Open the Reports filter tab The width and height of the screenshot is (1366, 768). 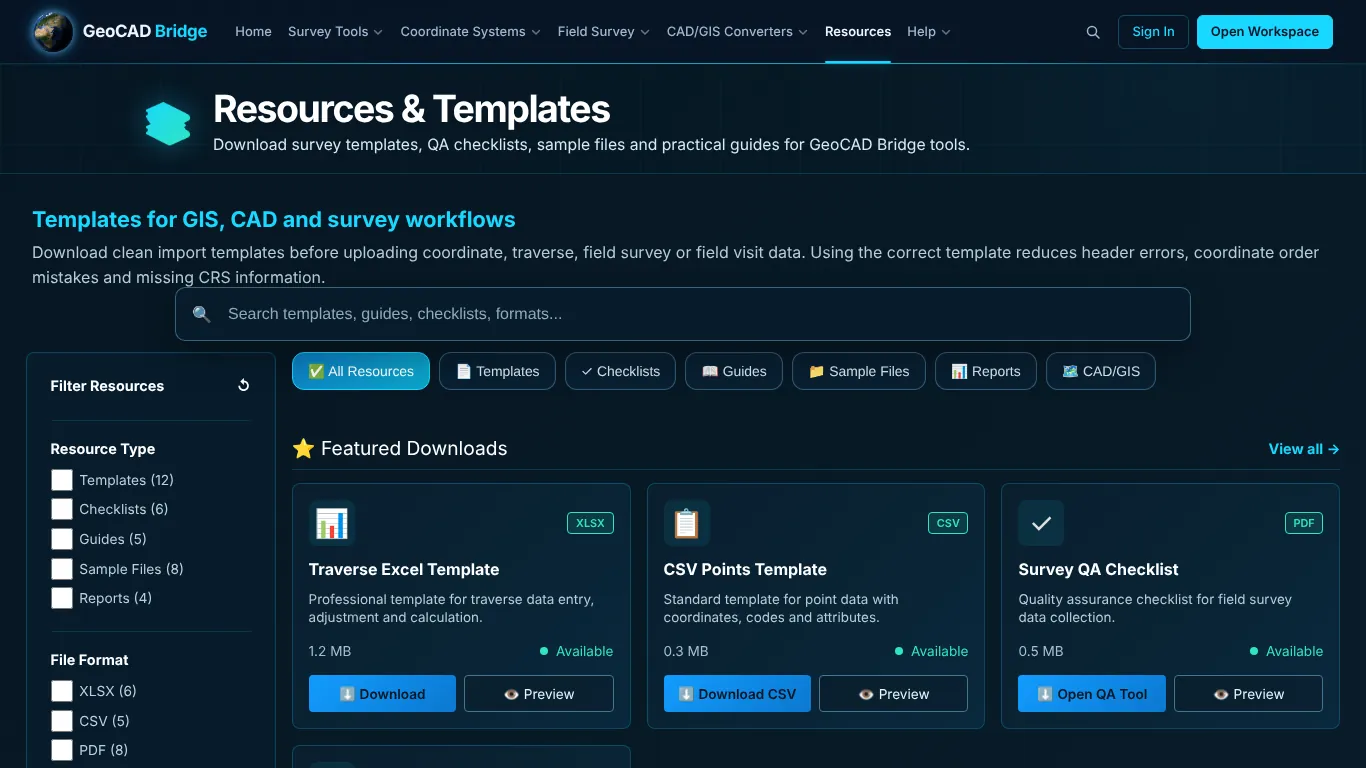coord(986,371)
